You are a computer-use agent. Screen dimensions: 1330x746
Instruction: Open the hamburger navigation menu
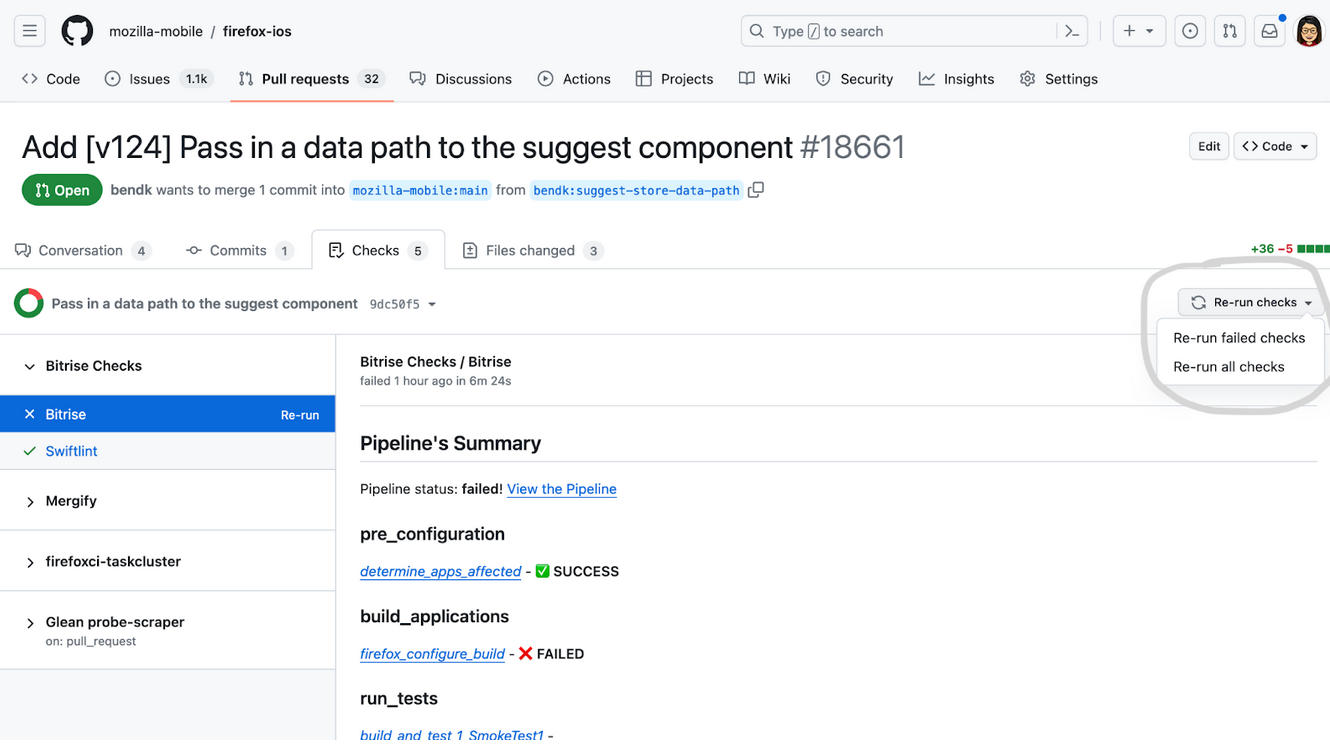pyautogui.click(x=30, y=31)
